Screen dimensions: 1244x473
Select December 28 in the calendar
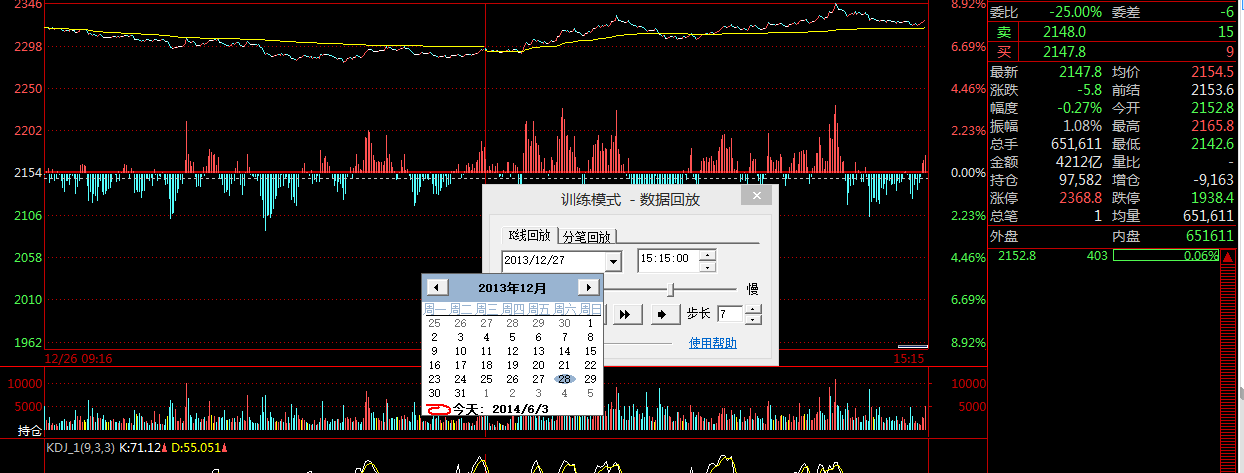(x=565, y=379)
